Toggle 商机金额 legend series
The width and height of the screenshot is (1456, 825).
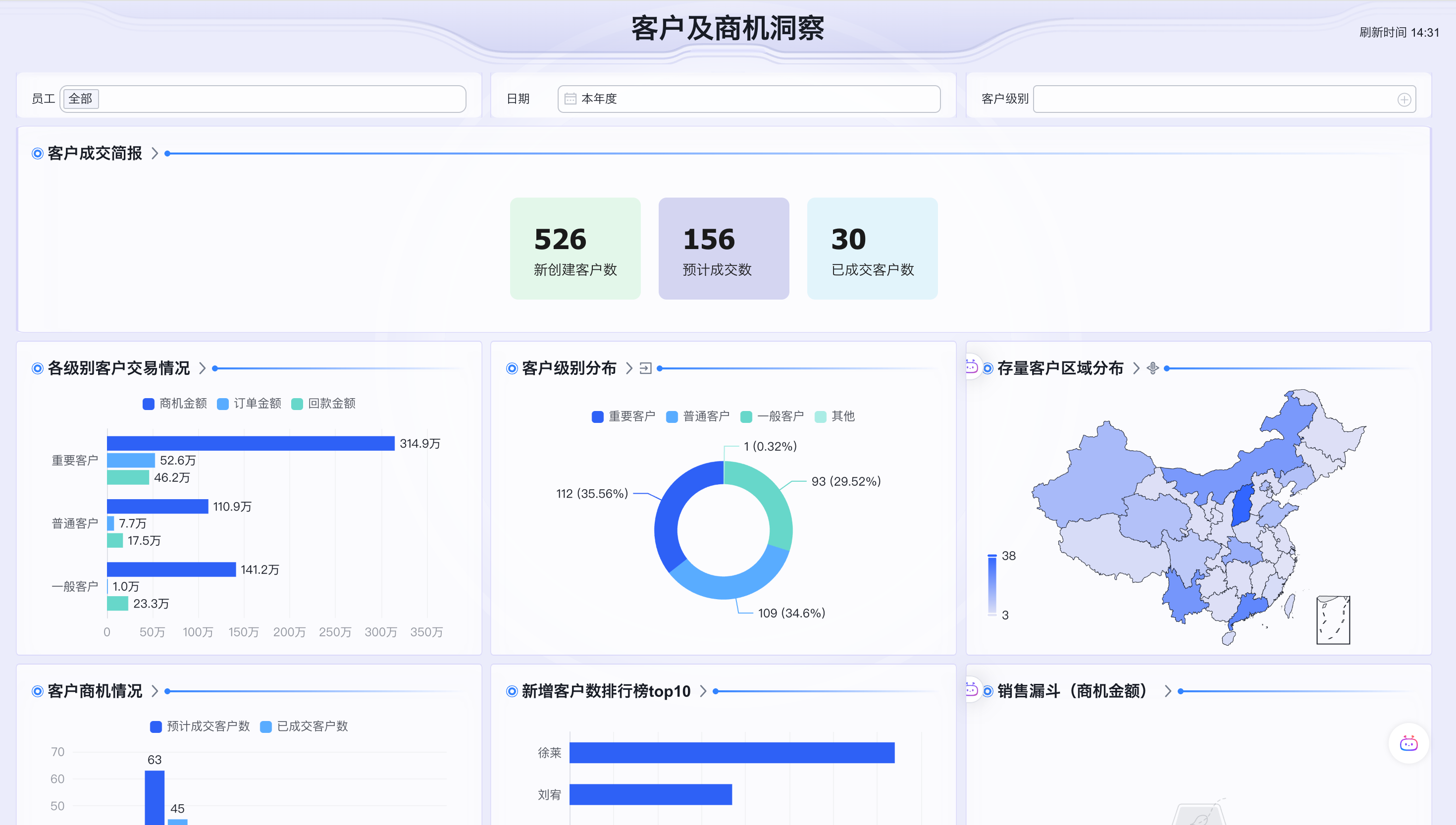[x=174, y=404]
